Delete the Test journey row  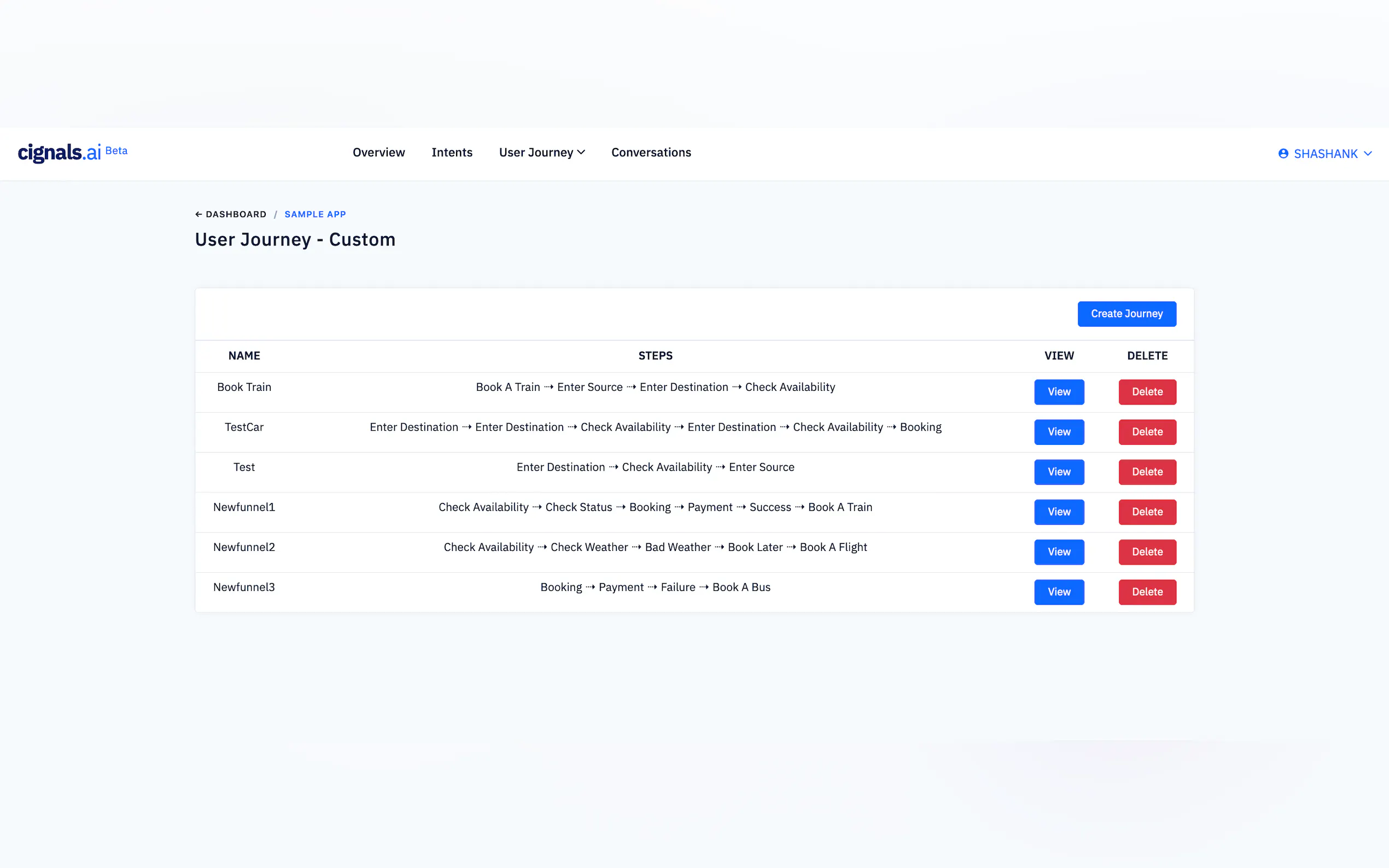[x=1147, y=472]
